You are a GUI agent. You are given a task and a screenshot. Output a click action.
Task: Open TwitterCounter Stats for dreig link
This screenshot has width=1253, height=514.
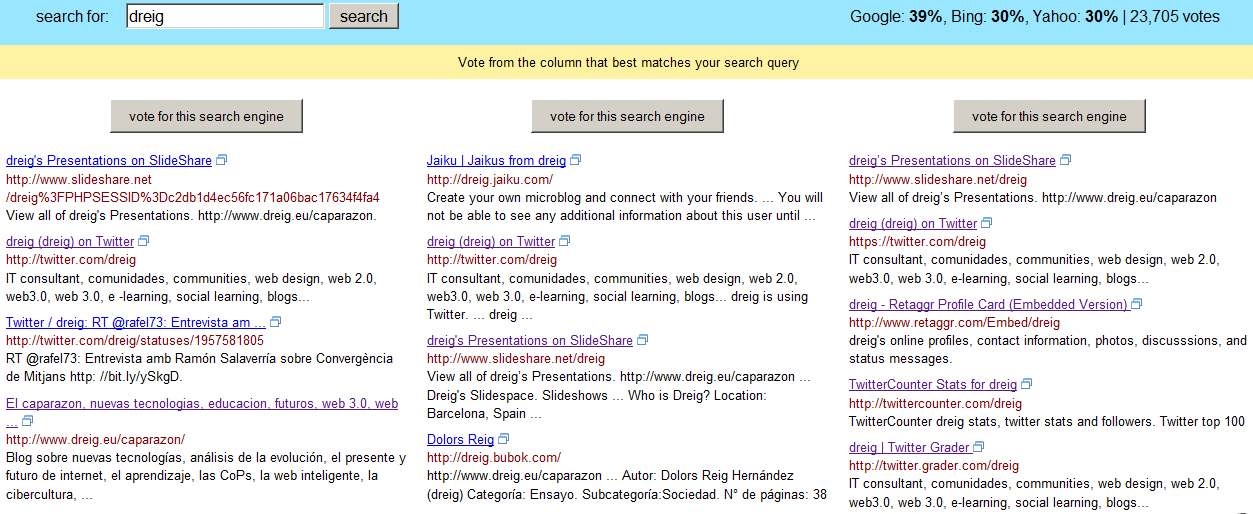(933, 384)
